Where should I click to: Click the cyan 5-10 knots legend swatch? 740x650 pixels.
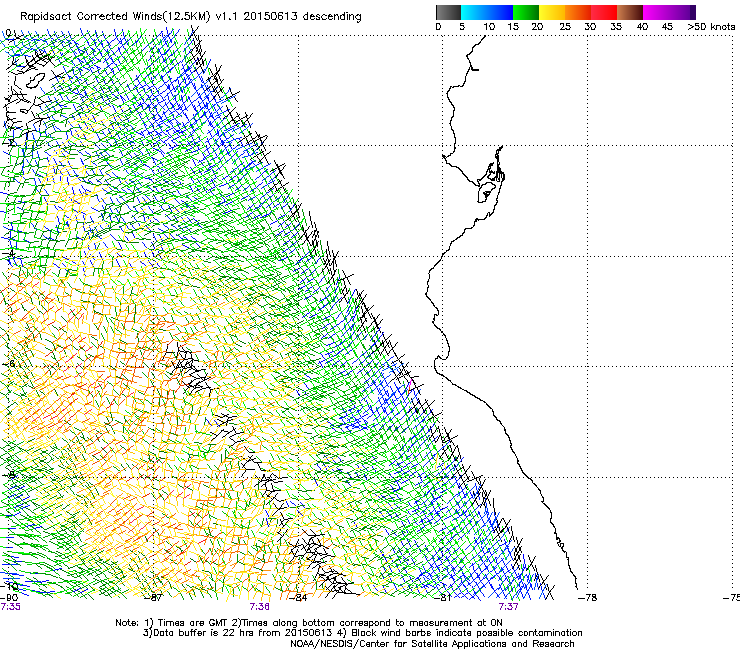(x=474, y=12)
